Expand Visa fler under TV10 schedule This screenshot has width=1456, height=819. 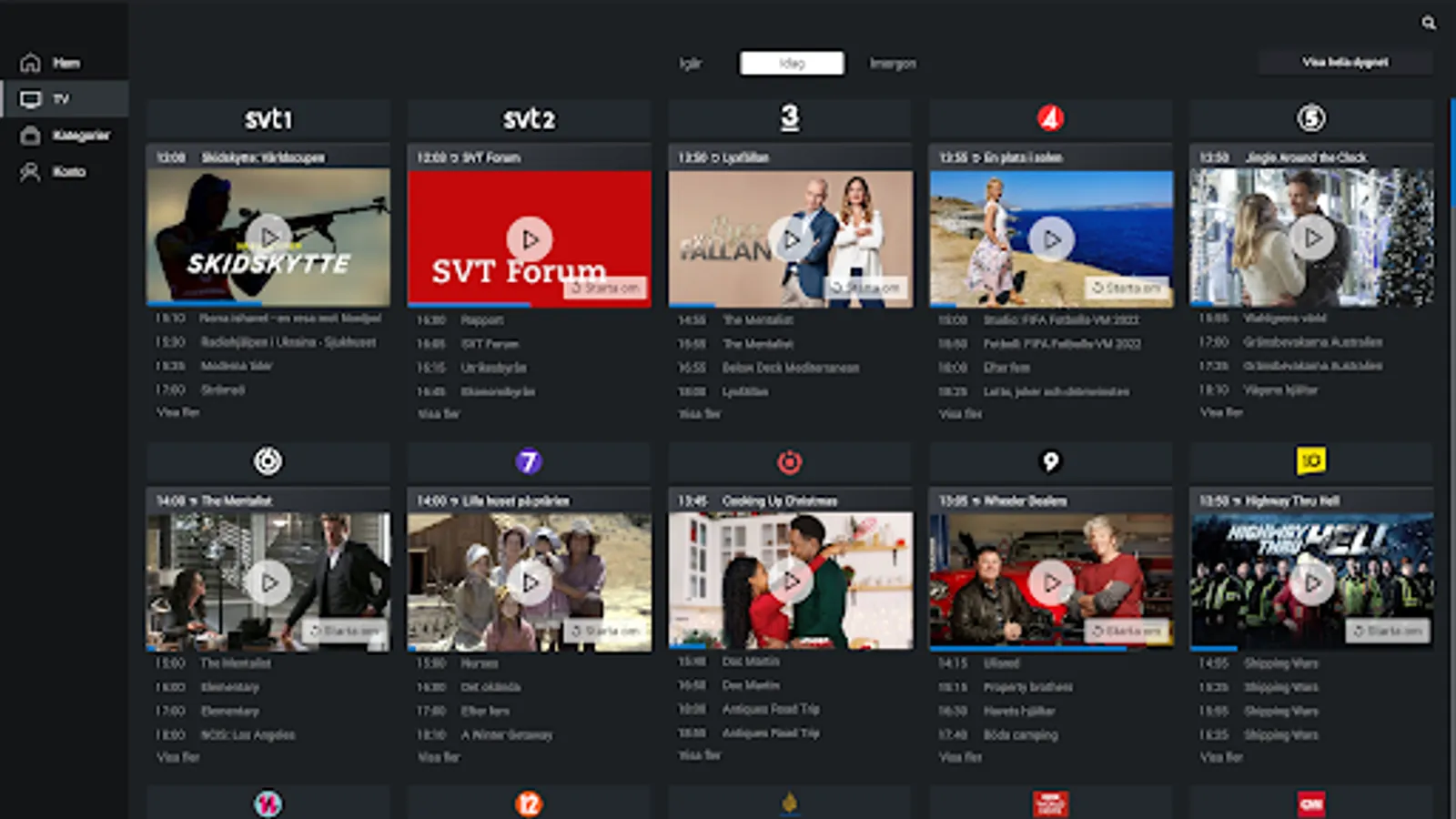pyautogui.click(x=1221, y=757)
